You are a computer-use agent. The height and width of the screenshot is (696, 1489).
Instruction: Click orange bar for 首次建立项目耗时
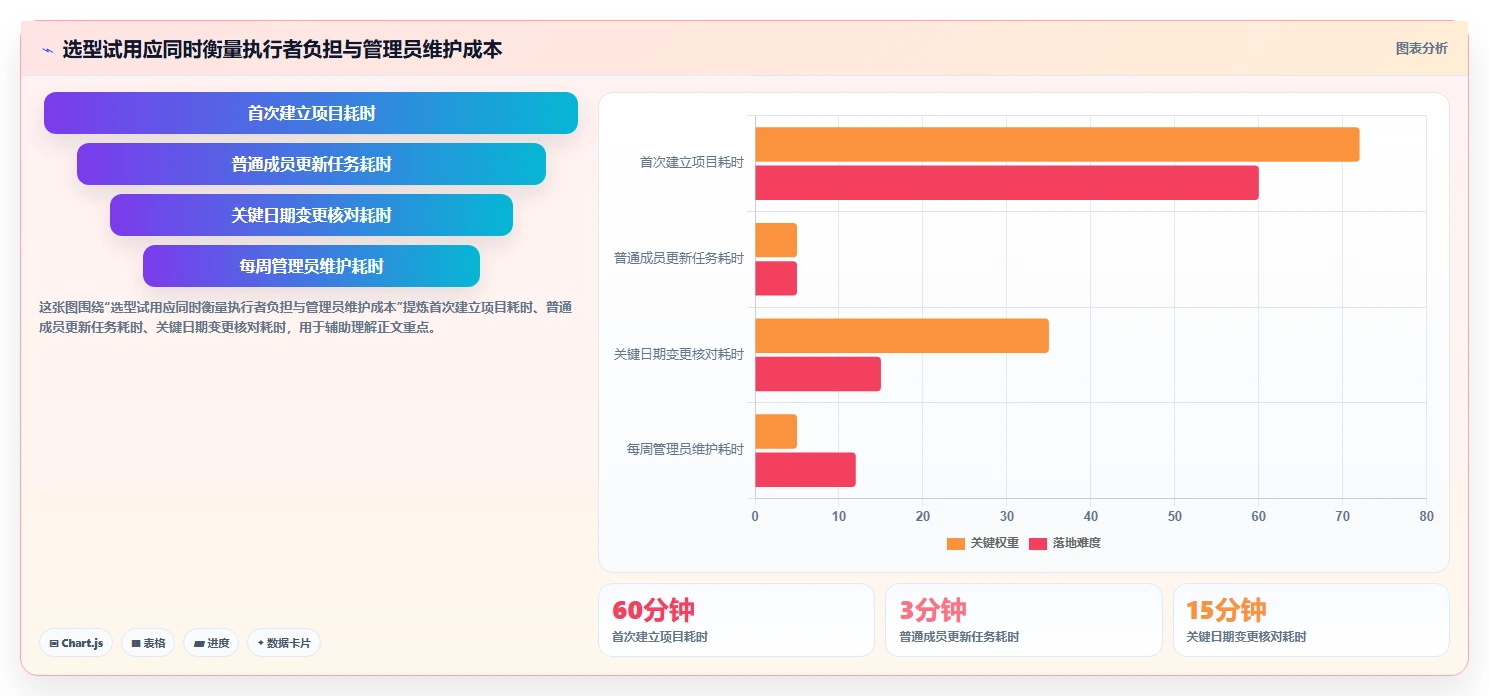[x=1057, y=144]
